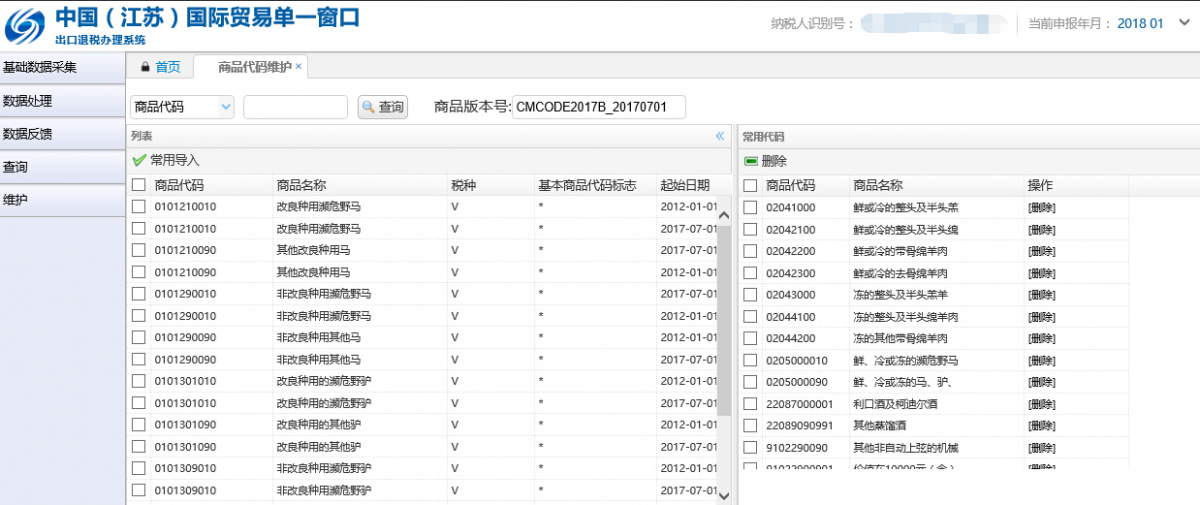Screen dimensions: 1200x505
Task: Click the search keyword input field
Action: point(295,107)
